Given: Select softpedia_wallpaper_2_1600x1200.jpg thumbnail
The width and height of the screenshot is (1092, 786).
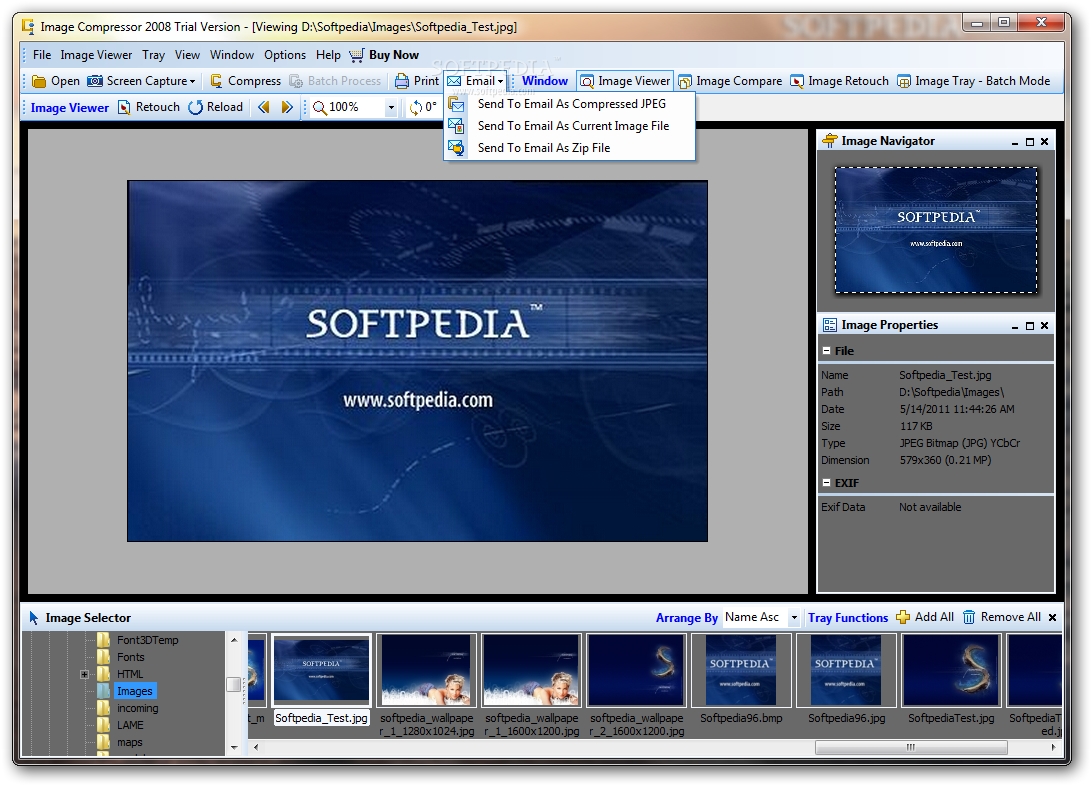Looking at the screenshot, I should [637, 670].
